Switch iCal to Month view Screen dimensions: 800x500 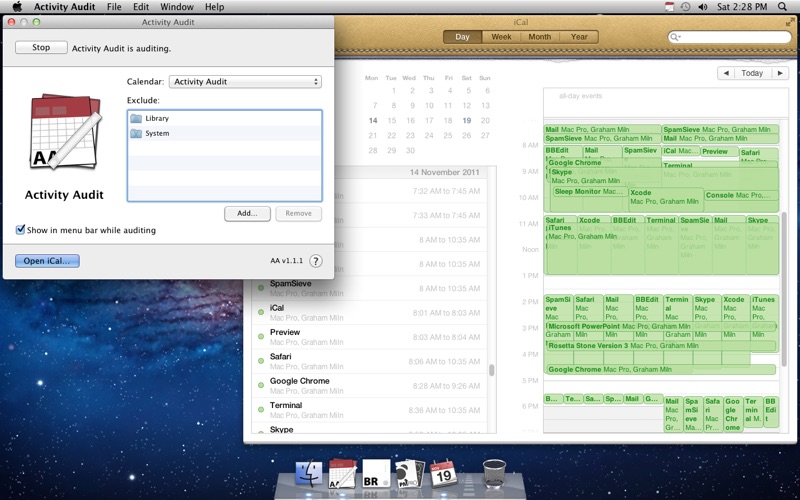click(540, 37)
